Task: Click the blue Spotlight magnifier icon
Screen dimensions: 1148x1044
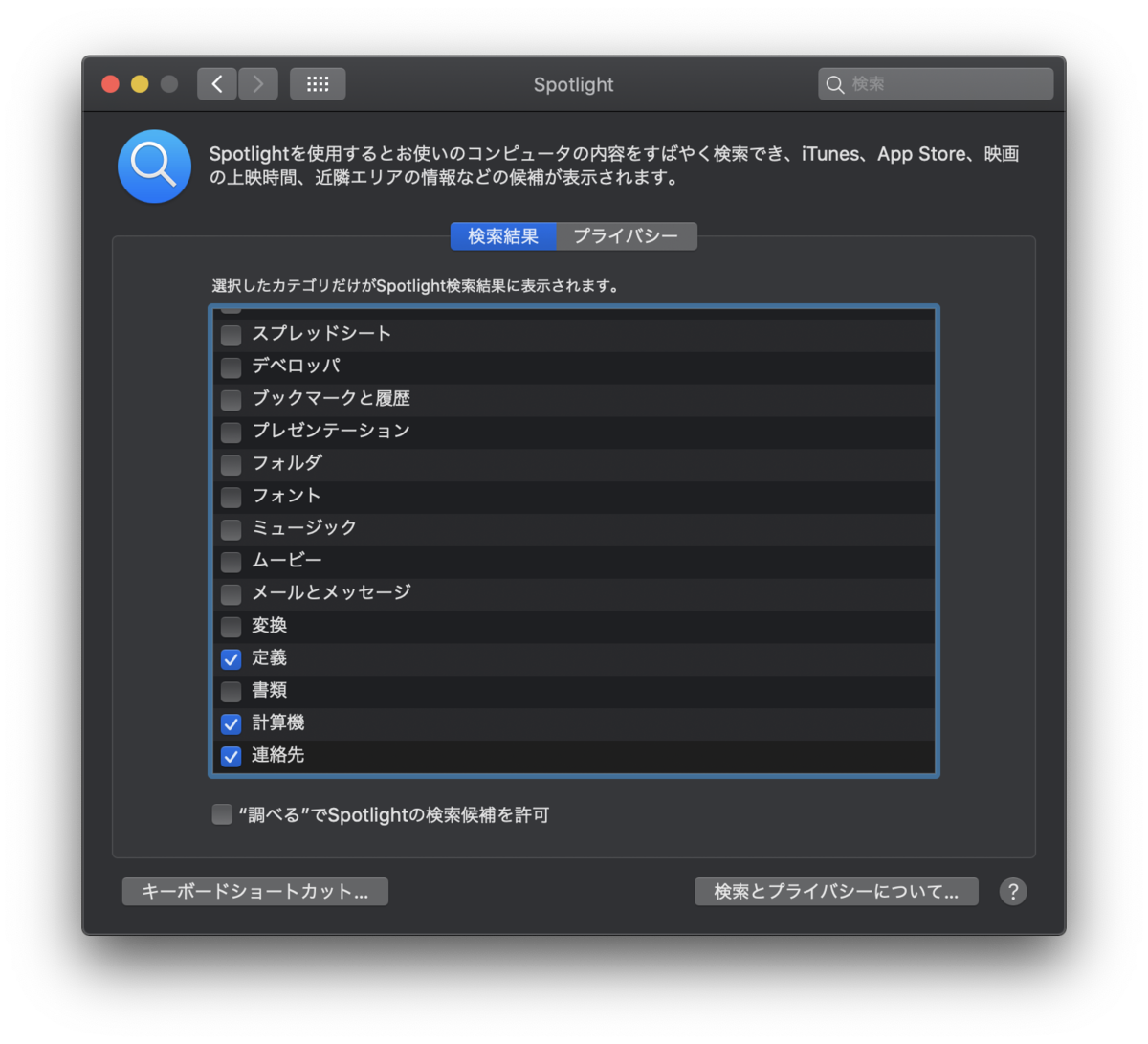Action: point(154,167)
